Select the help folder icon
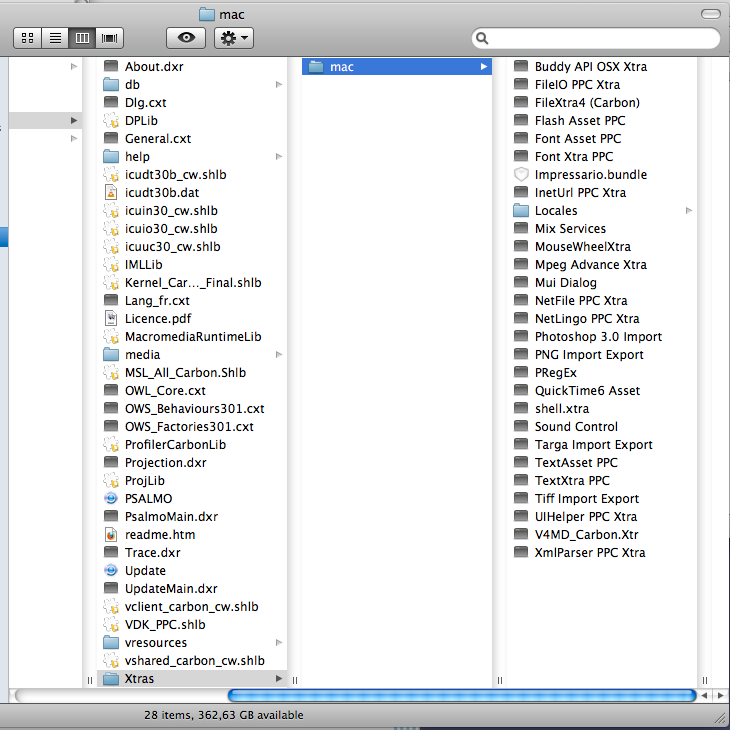Screen dimensions: 730x730 111,156
